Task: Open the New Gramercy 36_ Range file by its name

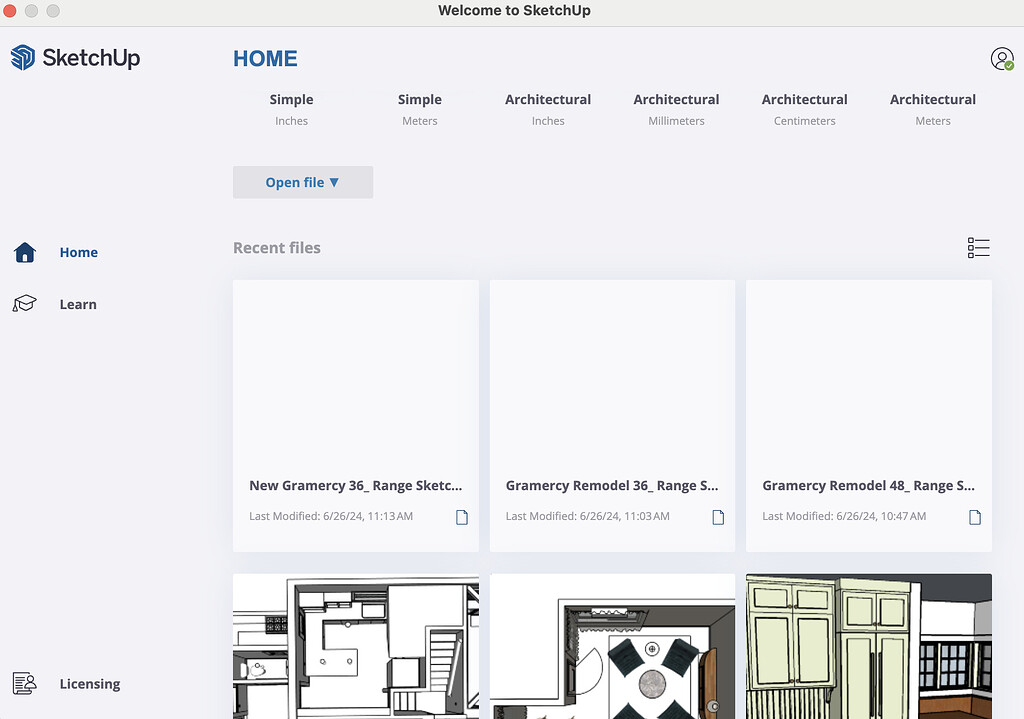Action: [355, 485]
